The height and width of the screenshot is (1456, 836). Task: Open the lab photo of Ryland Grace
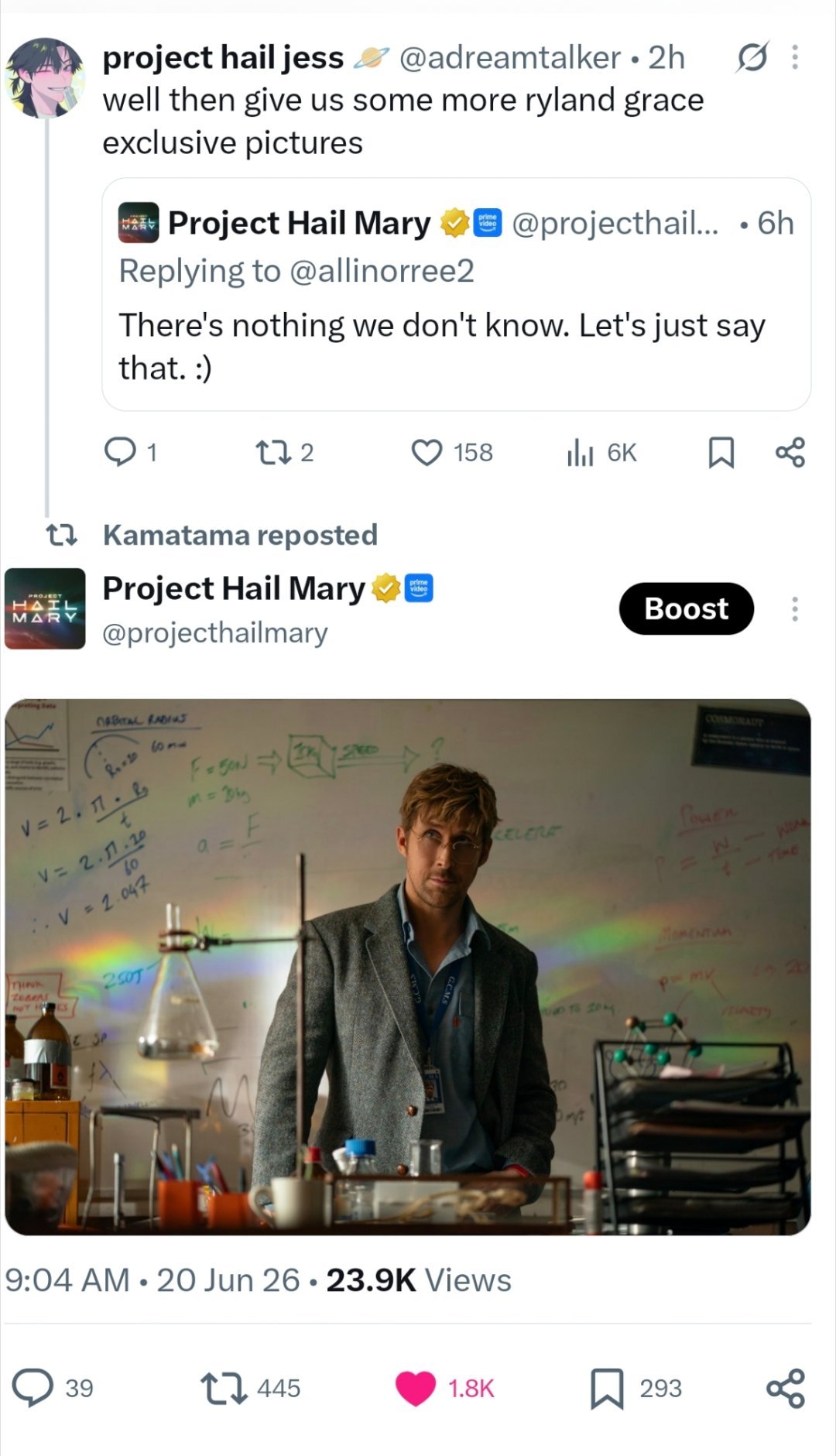pyautogui.click(x=408, y=967)
